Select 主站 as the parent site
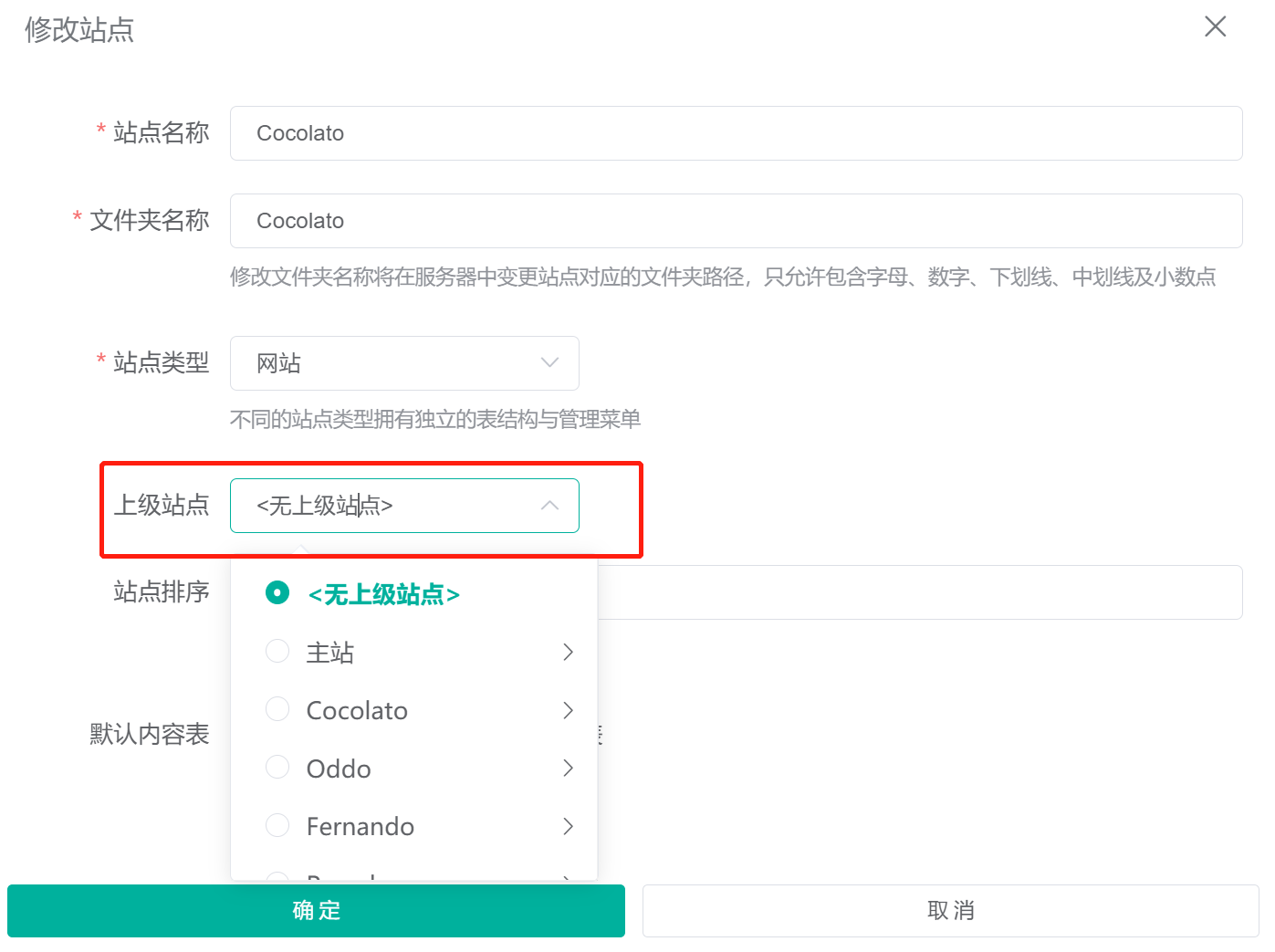Screen dimensions: 1275x952 tap(329, 652)
